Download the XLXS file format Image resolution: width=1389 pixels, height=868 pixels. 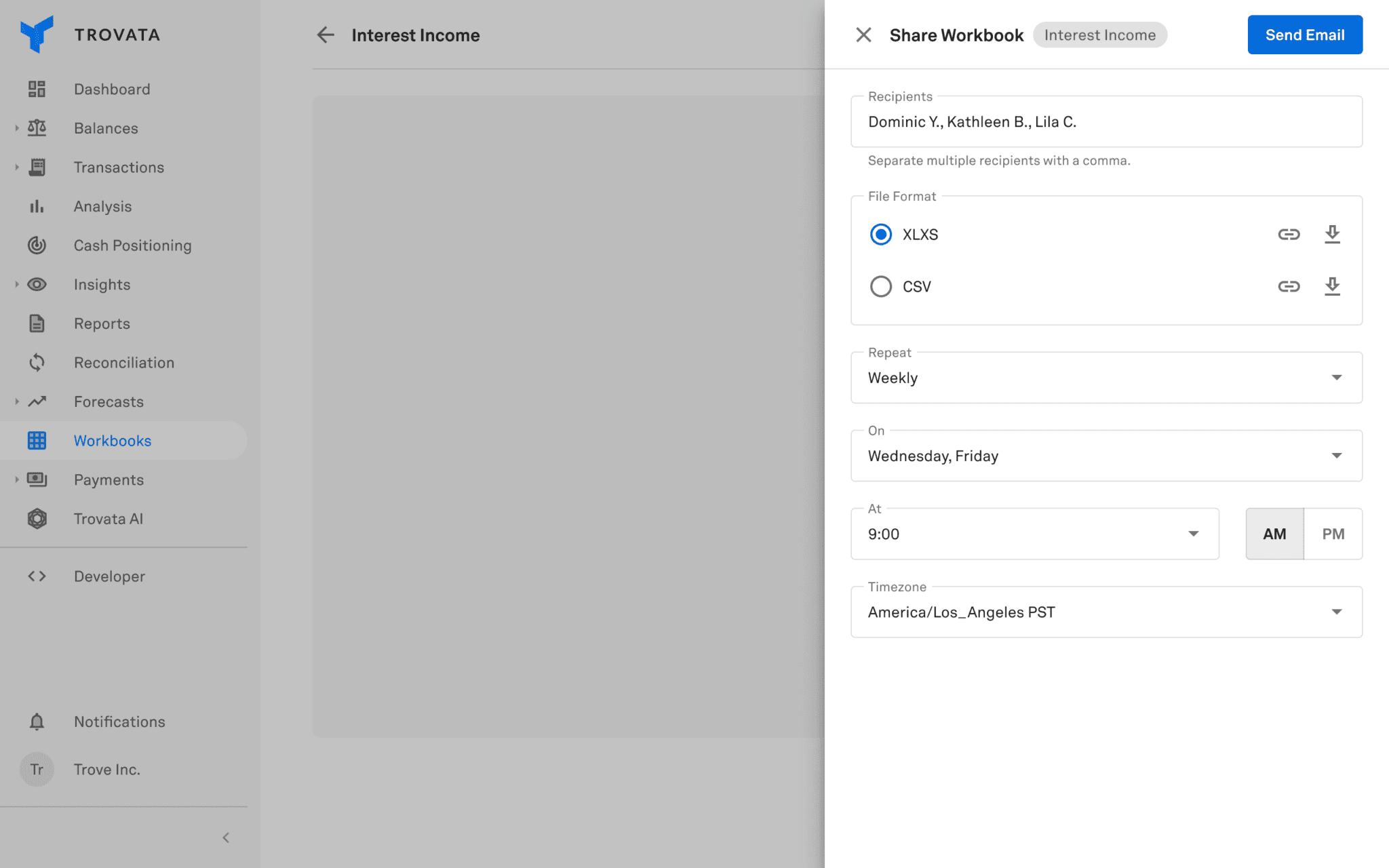tap(1332, 235)
